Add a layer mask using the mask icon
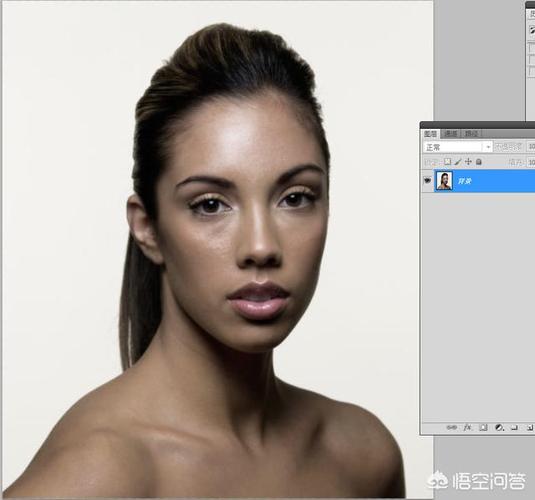This screenshot has width=535, height=500. [483, 427]
